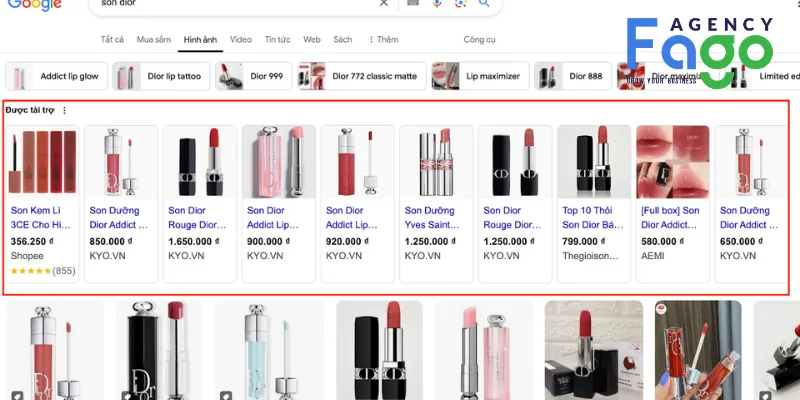Select the Lip maximizer chip
Image resolution: width=800 pixels, height=400 pixels.
click(480, 76)
